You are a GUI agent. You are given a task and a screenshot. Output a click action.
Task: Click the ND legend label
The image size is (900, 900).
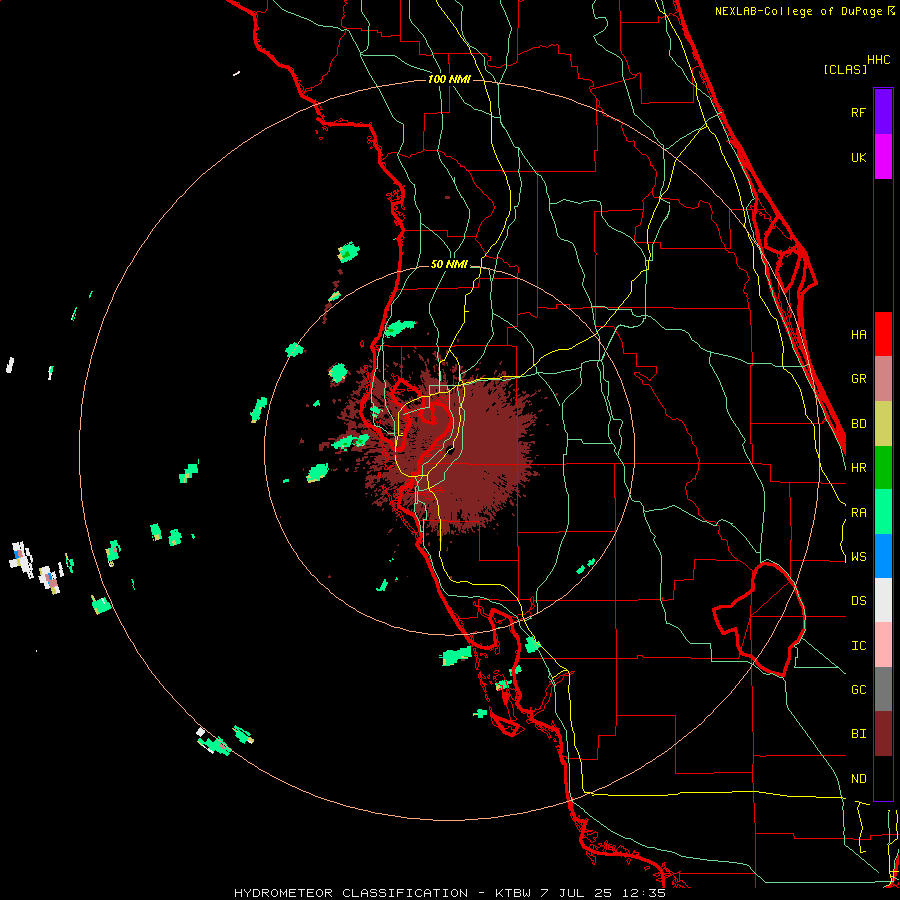(x=858, y=779)
